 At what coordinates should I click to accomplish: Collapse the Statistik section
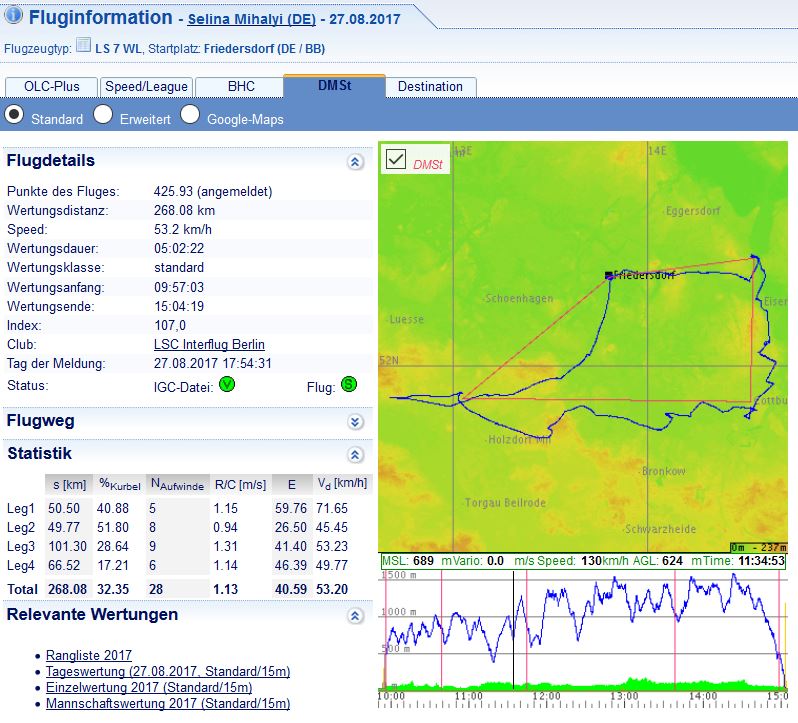355,454
